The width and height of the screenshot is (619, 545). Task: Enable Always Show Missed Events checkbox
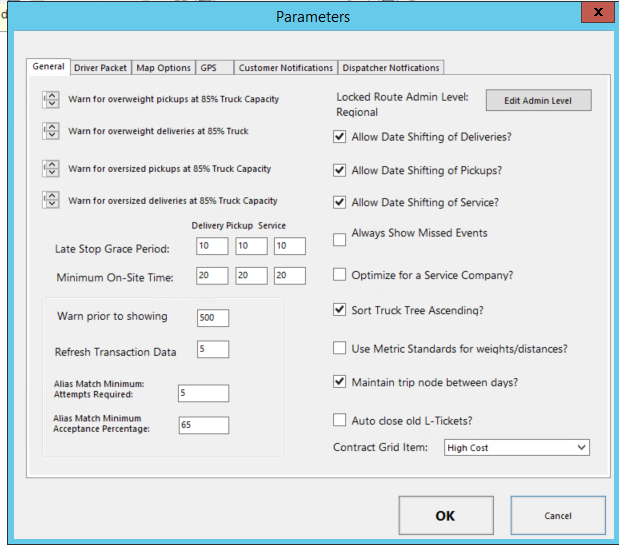[x=340, y=239]
